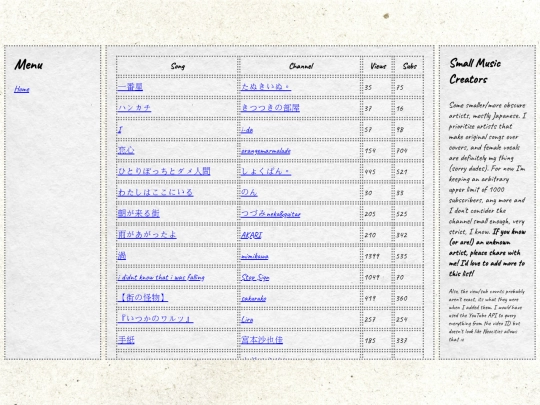Open the song 'i didnt know that i was falling'
The image size is (540, 405).
coord(161,277)
